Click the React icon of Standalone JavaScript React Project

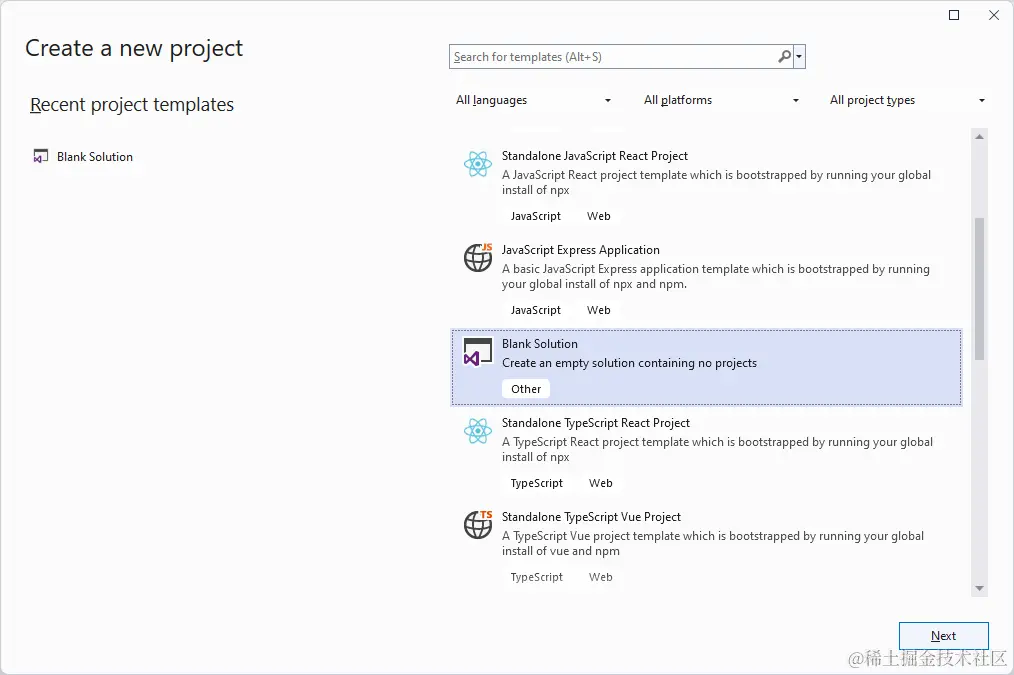point(478,164)
